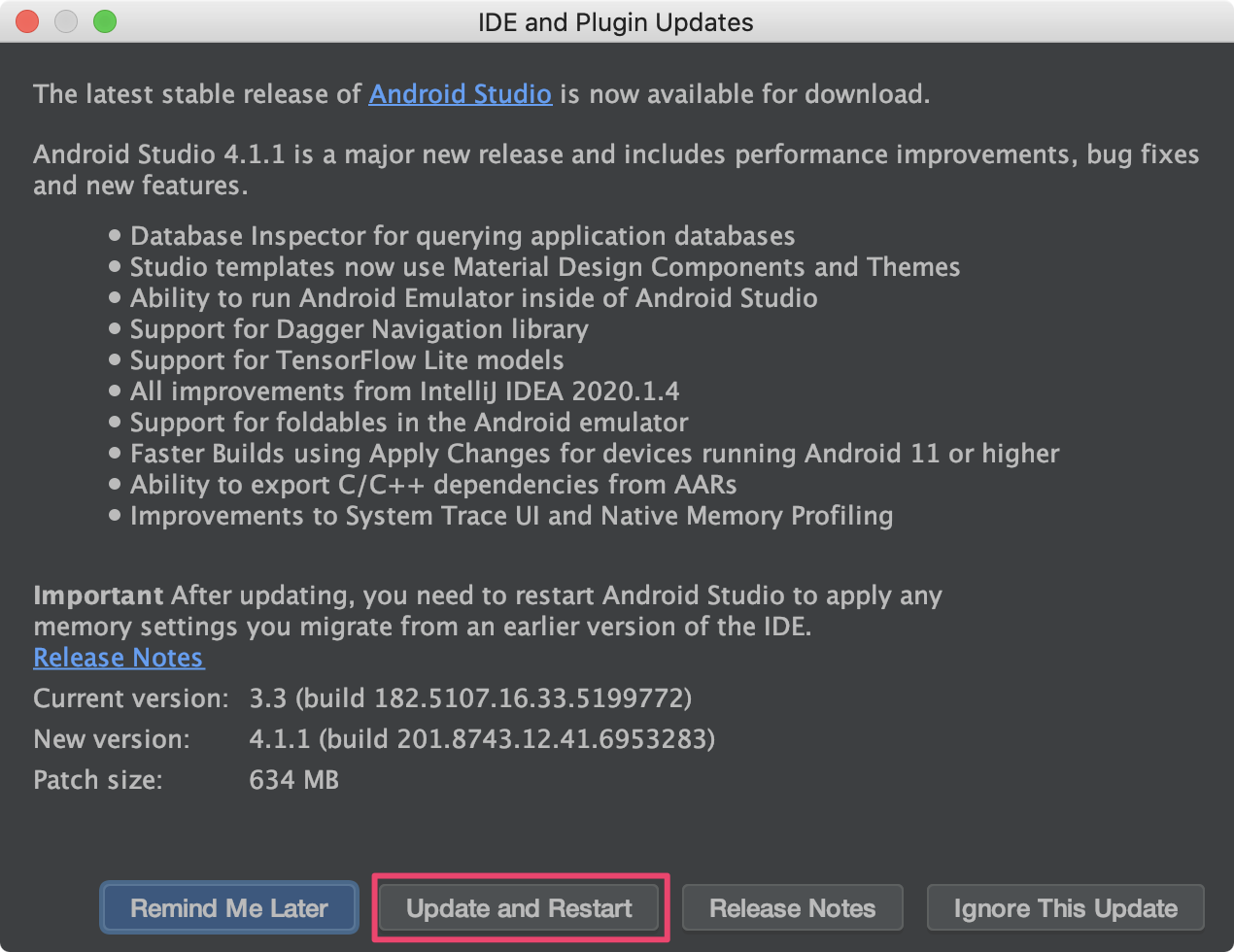Start the Update and Restart action
The height and width of the screenshot is (952, 1234).
[519, 908]
